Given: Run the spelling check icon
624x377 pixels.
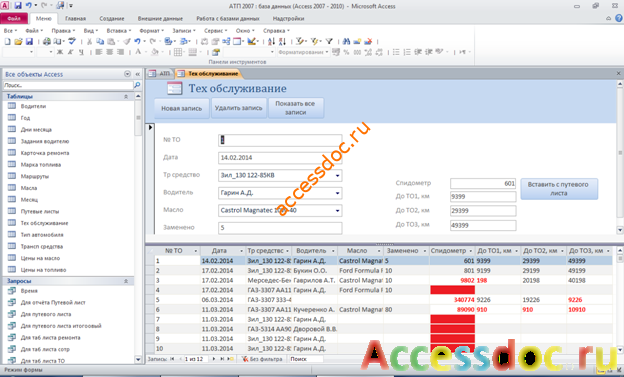Looking at the screenshot, I should [x=72, y=41].
